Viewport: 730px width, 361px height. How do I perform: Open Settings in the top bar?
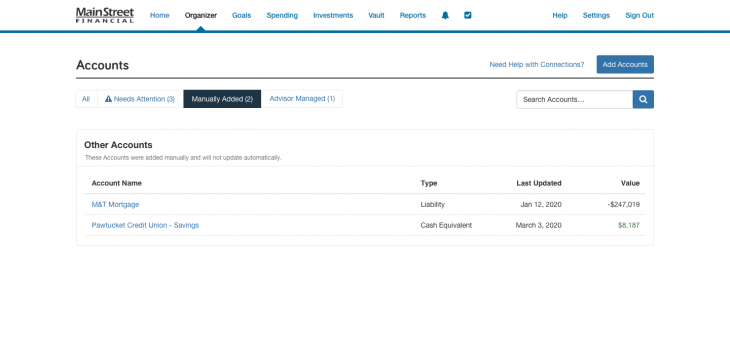[x=596, y=15]
